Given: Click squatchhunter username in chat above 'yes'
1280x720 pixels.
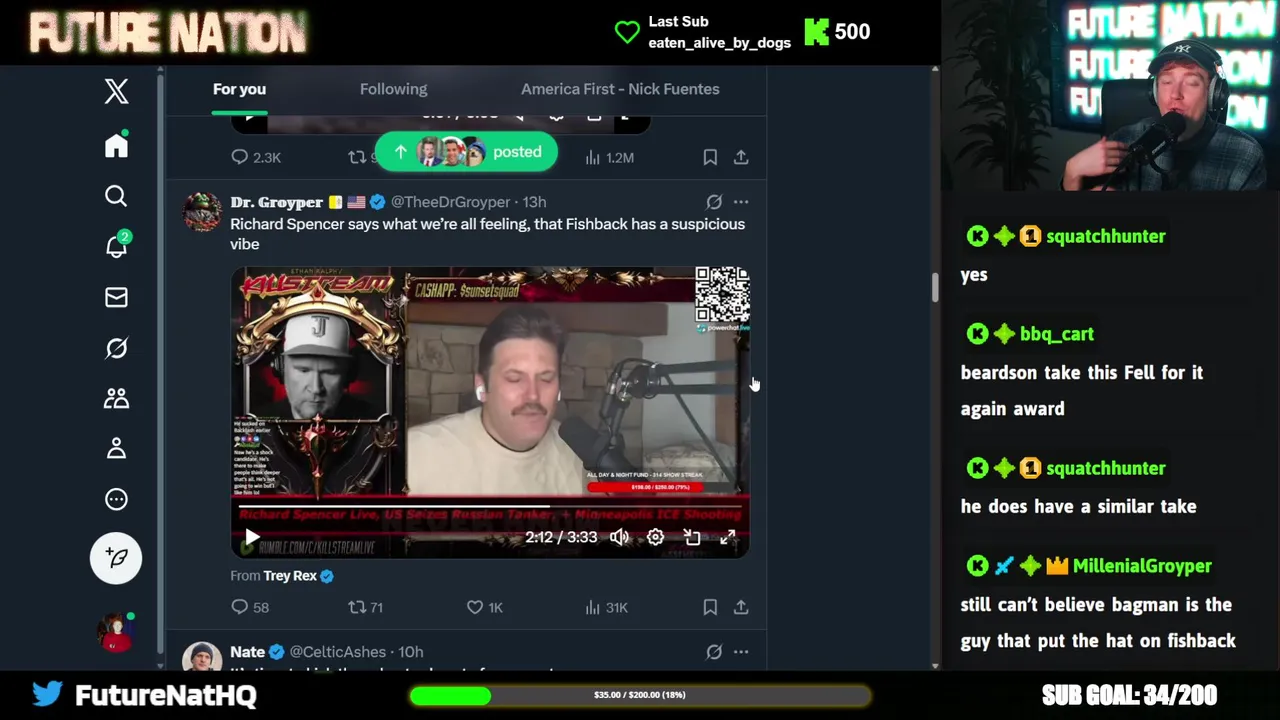Looking at the screenshot, I should tap(1106, 237).
